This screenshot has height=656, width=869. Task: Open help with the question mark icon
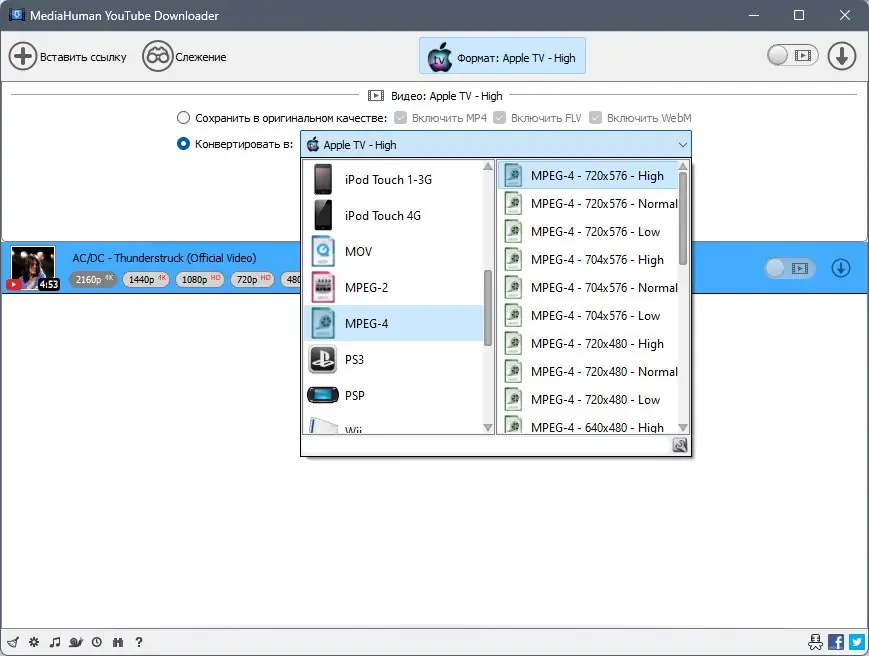(139, 642)
